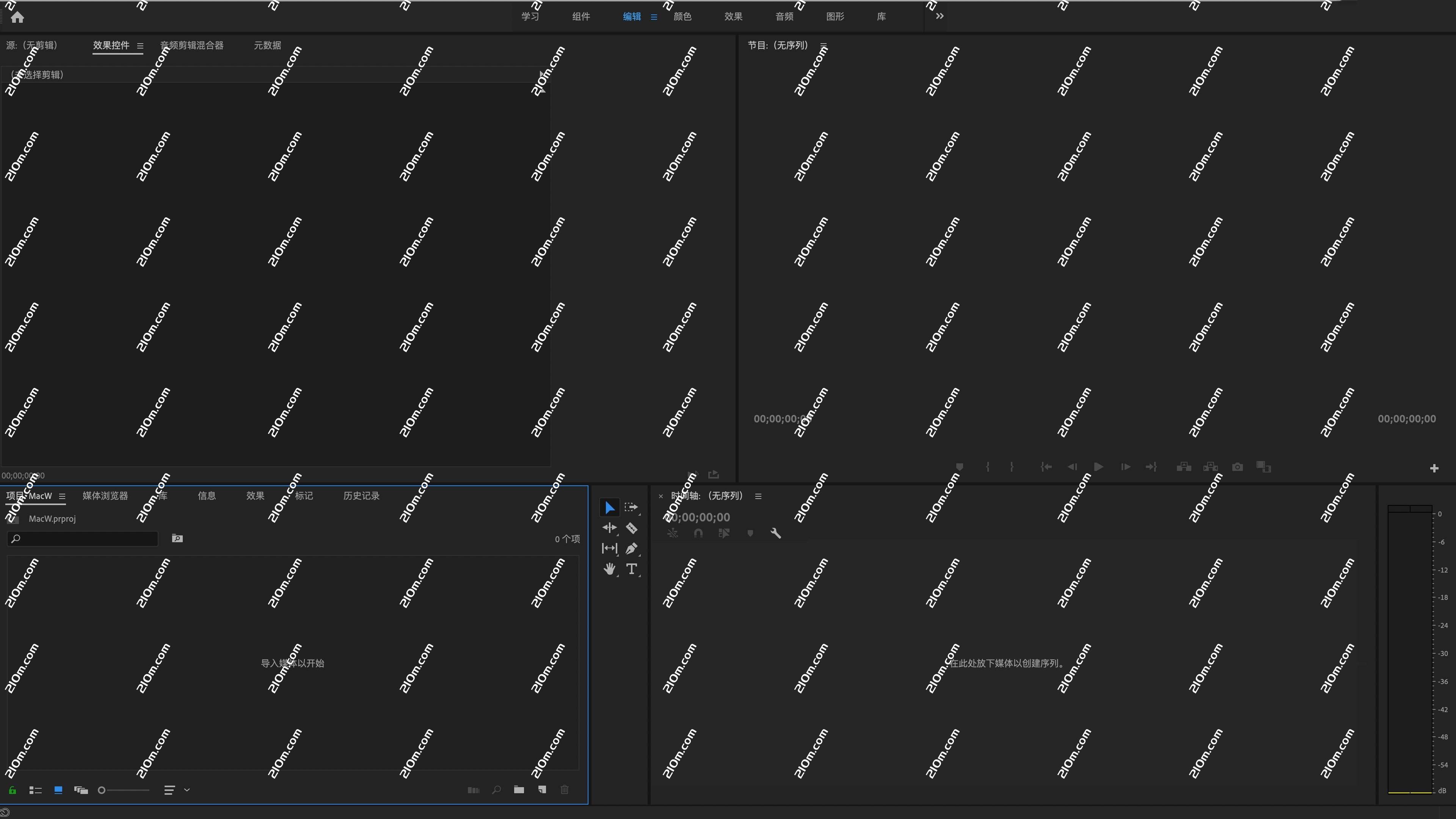The image size is (1456, 819).
Task: Select the Hand tool
Action: pos(609,569)
